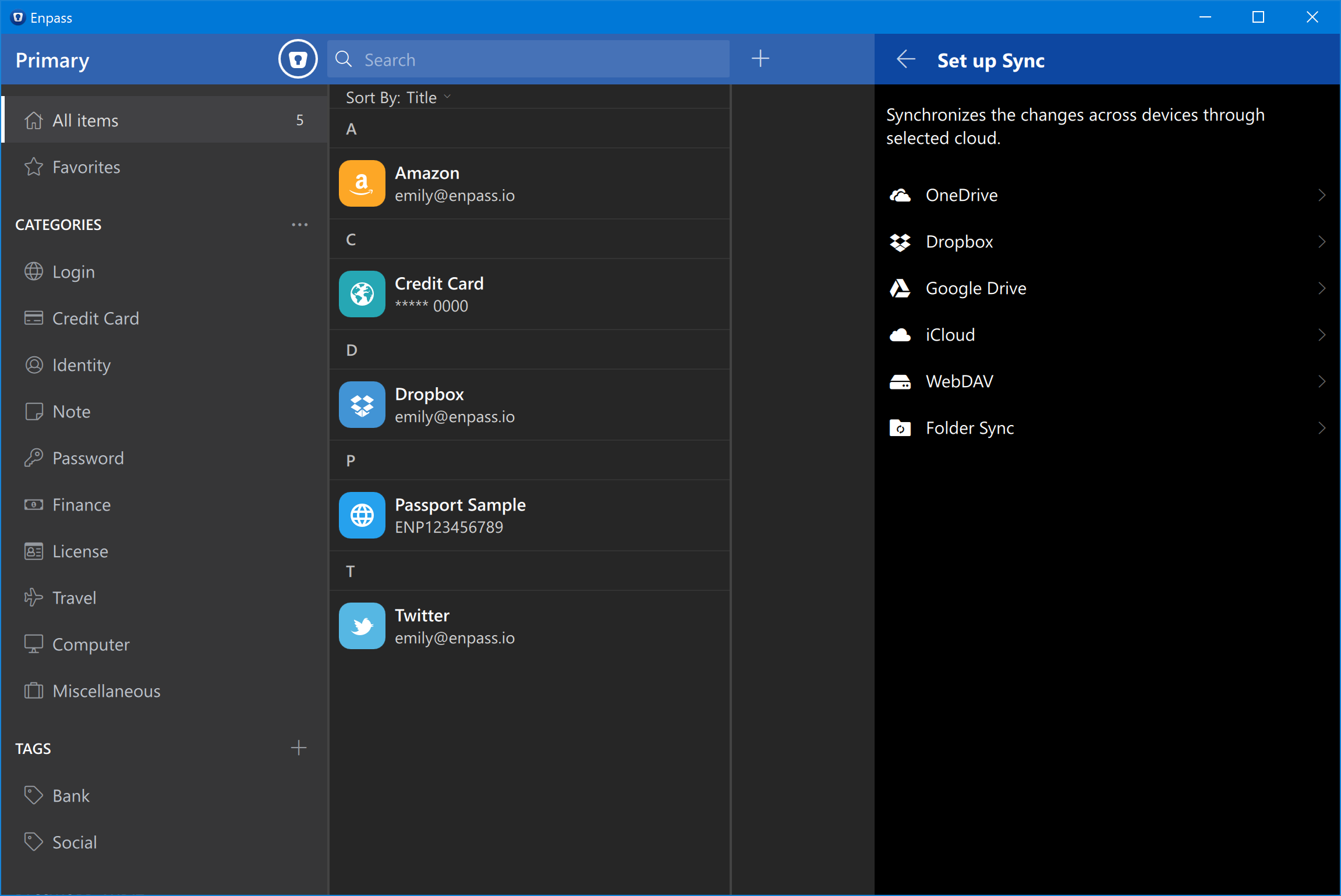Click the Travel category label

[x=74, y=598]
